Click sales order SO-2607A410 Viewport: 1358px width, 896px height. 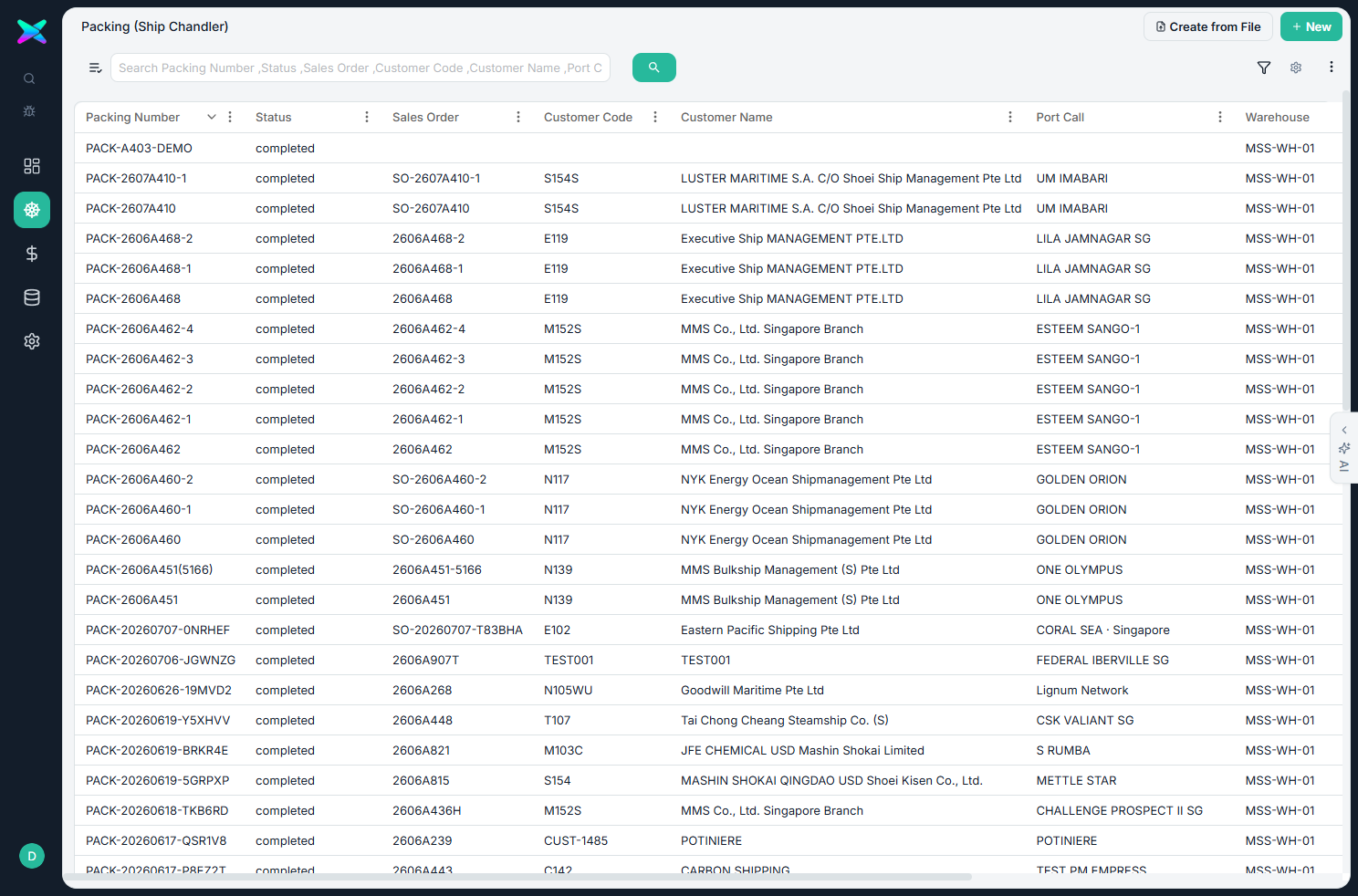[431, 208]
